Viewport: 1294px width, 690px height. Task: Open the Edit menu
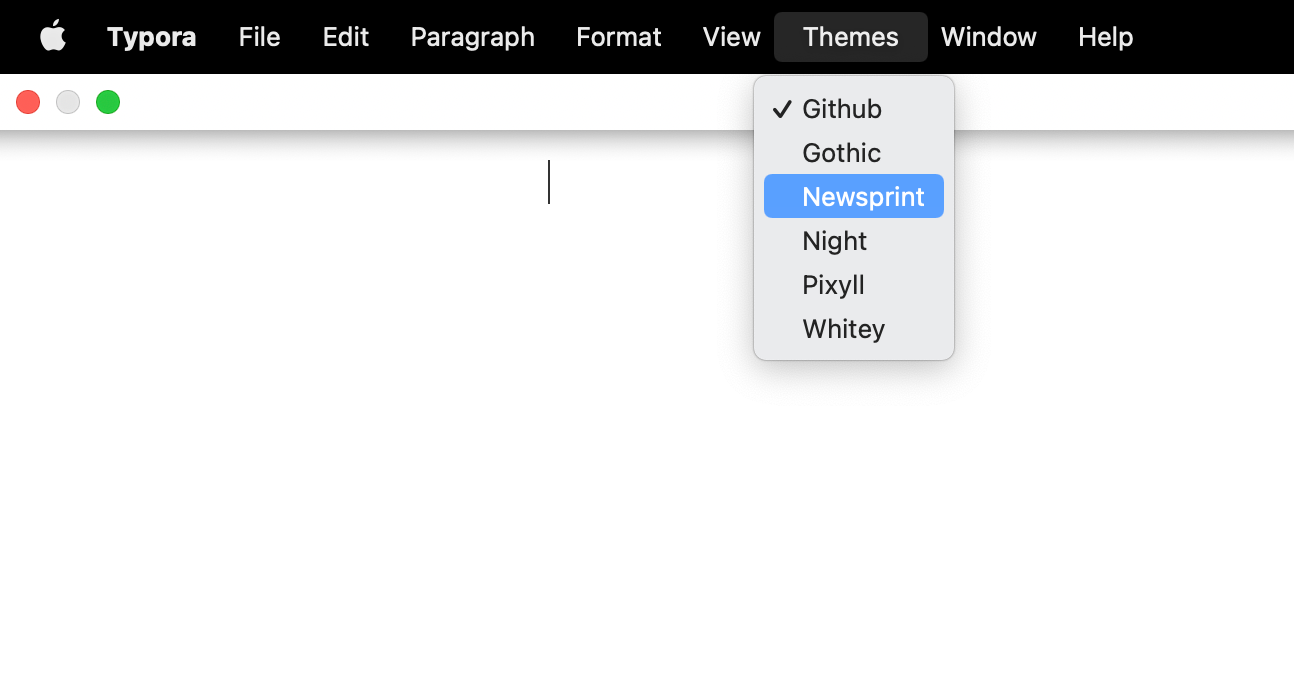pyautogui.click(x=345, y=37)
